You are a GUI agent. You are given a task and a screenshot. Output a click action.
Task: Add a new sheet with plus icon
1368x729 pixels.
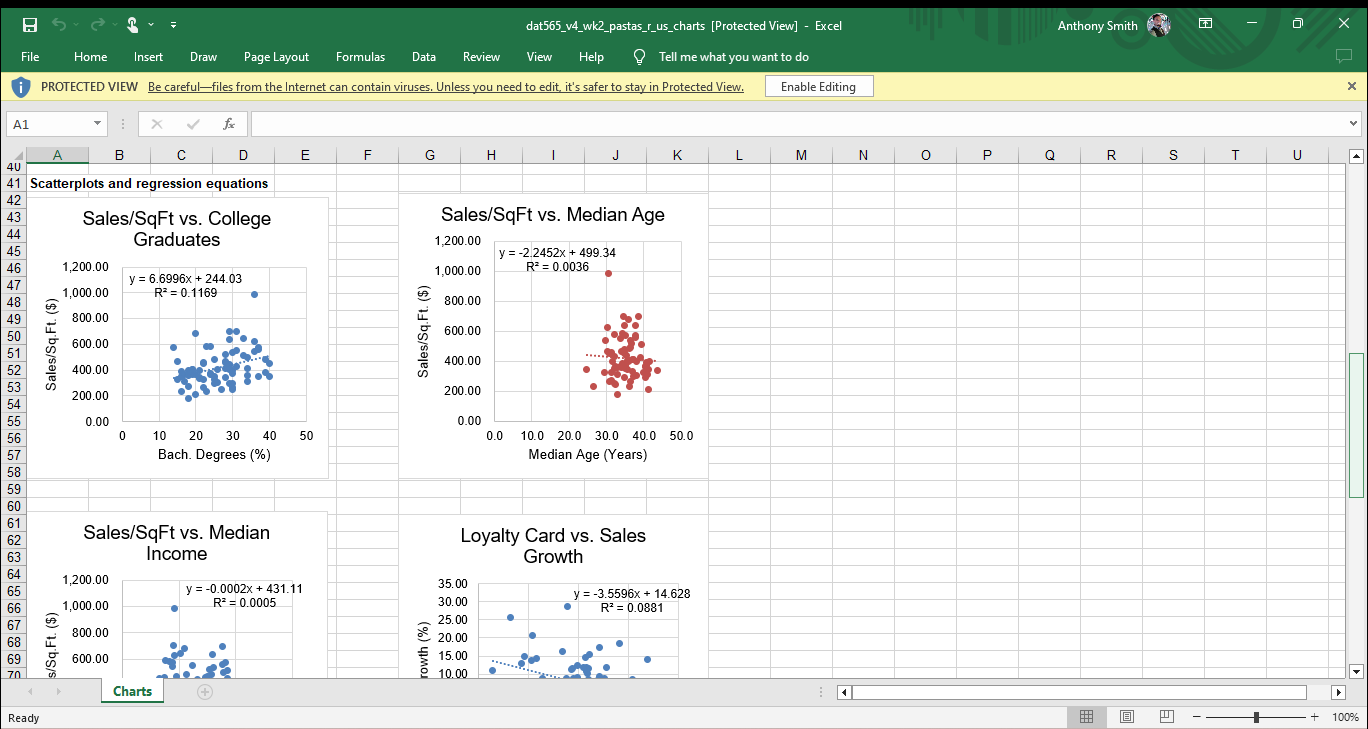tap(205, 691)
